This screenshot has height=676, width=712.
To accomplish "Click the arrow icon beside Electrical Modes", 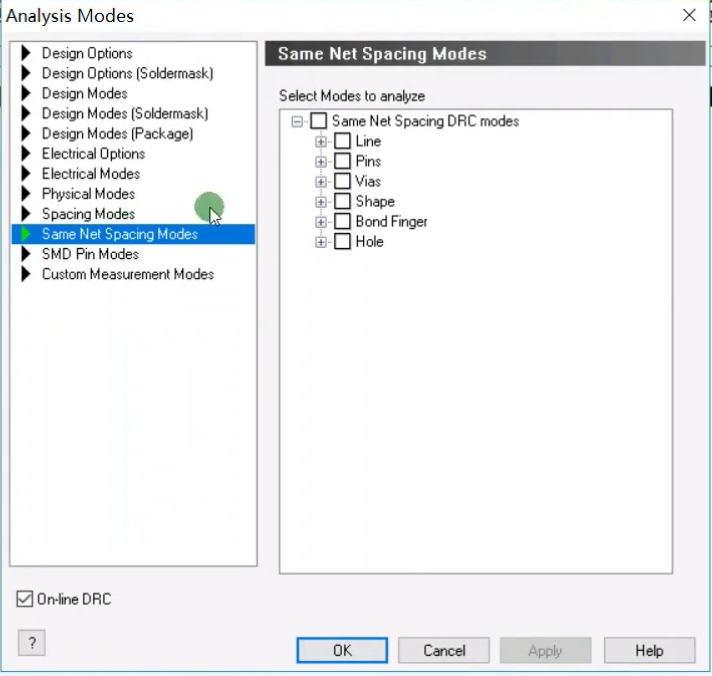I will [x=26, y=173].
